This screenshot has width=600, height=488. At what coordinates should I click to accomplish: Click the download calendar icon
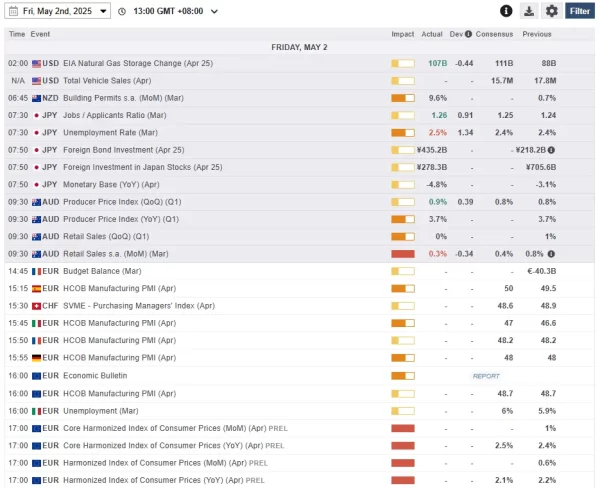coord(529,11)
